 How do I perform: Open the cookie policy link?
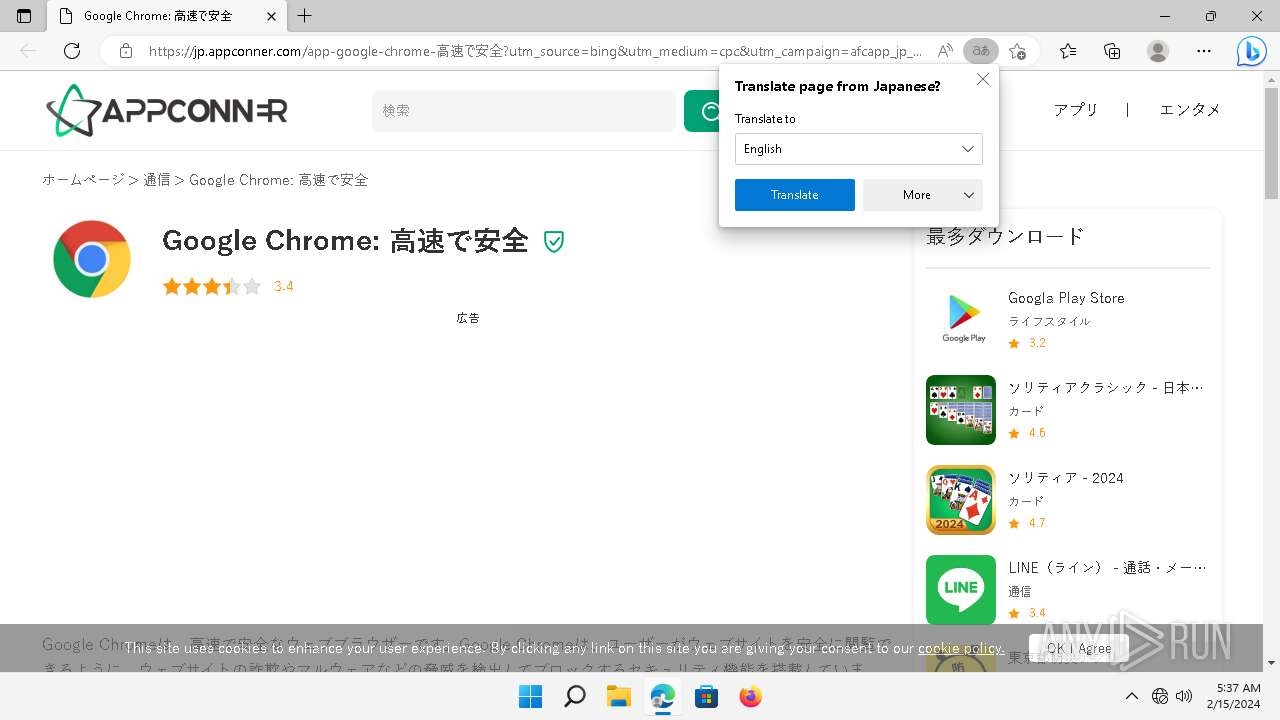click(x=961, y=648)
